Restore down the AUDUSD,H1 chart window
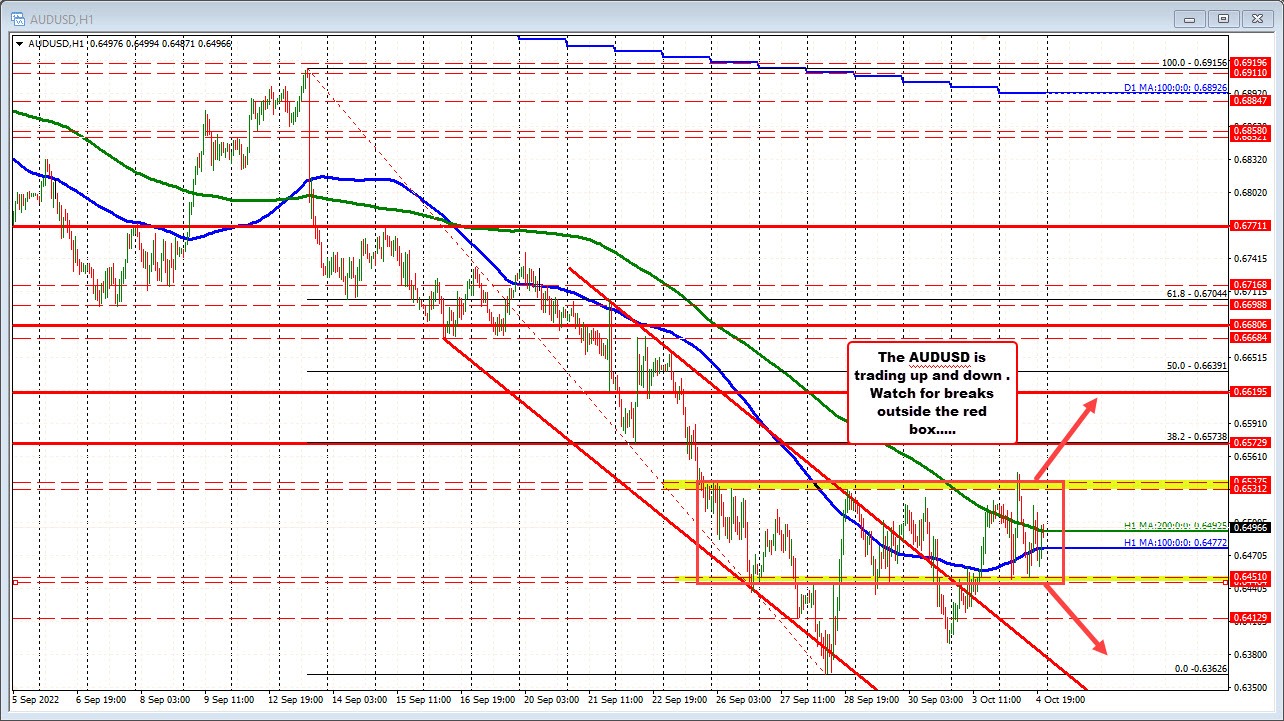Image resolution: width=1284 pixels, height=721 pixels. pos(1223,17)
